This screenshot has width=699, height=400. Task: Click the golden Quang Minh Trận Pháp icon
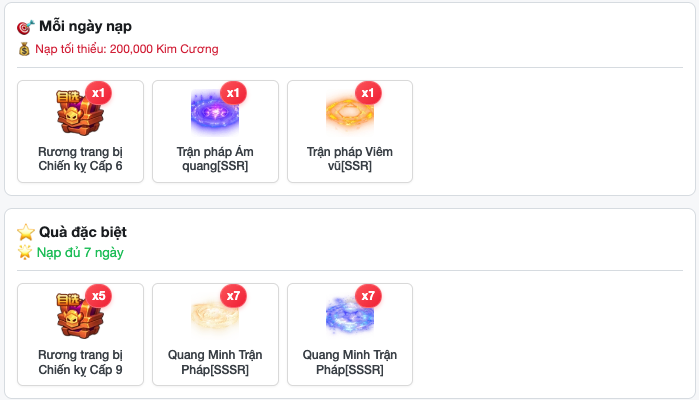[x=215, y=316]
